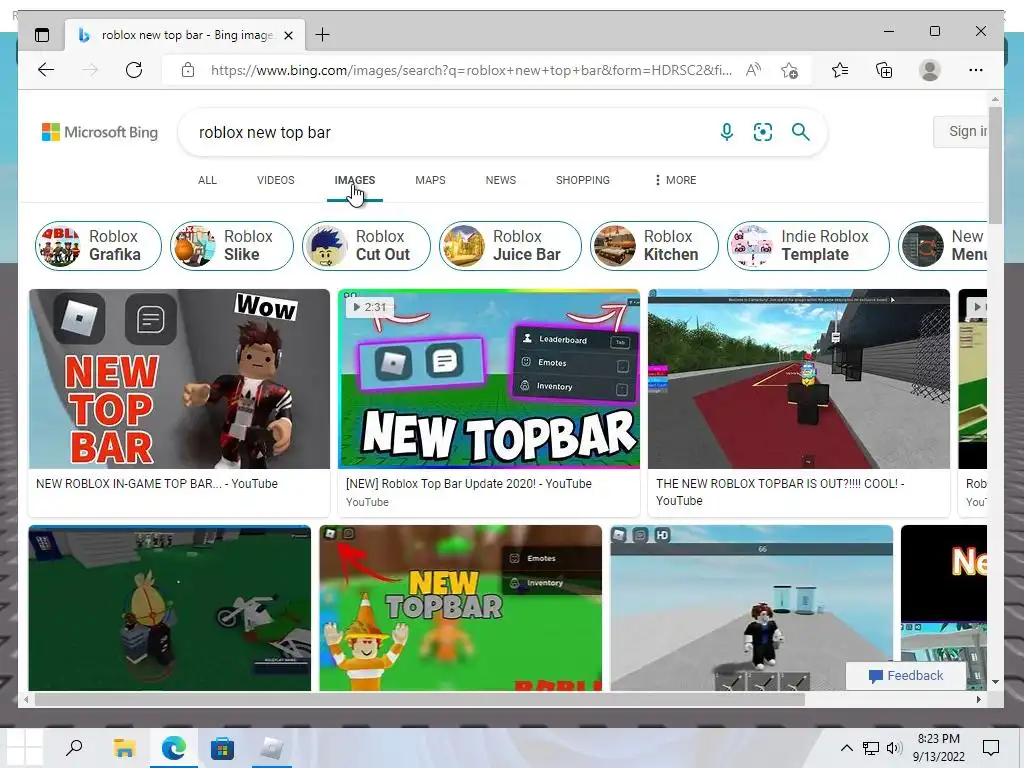This screenshot has width=1024, height=768.
Task: Open the volume tray icon
Action: (894, 748)
